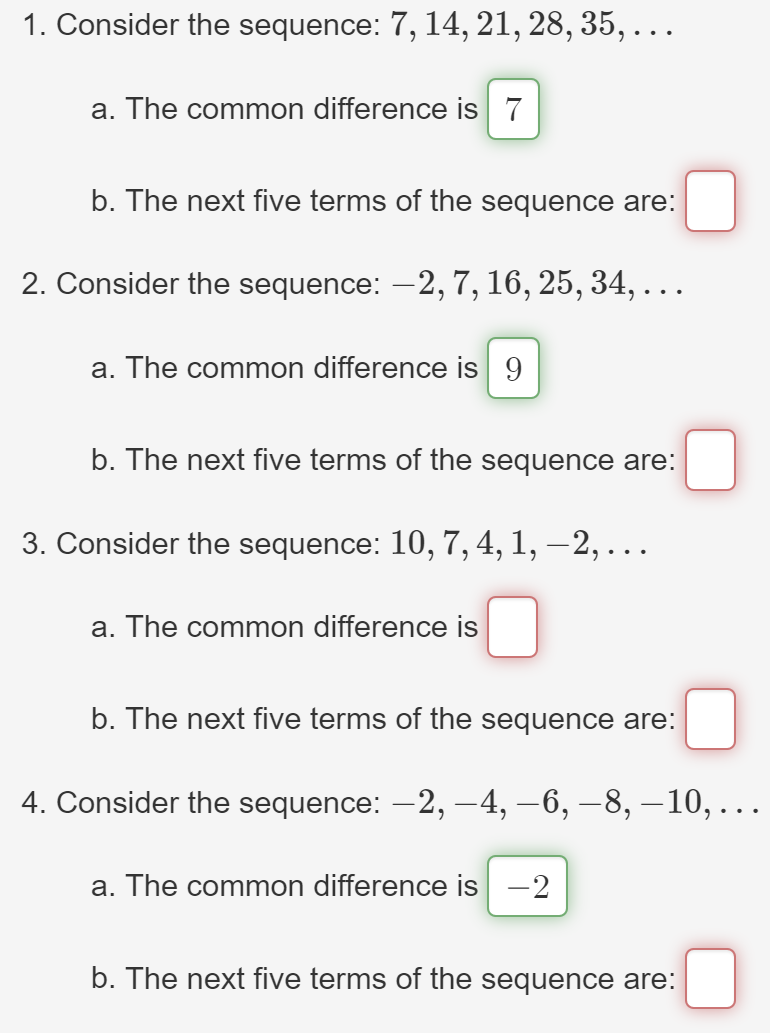This screenshot has width=770, height=1033.
Task: Click question 1 part b next five terms text
Action: [x=383, y=201]
